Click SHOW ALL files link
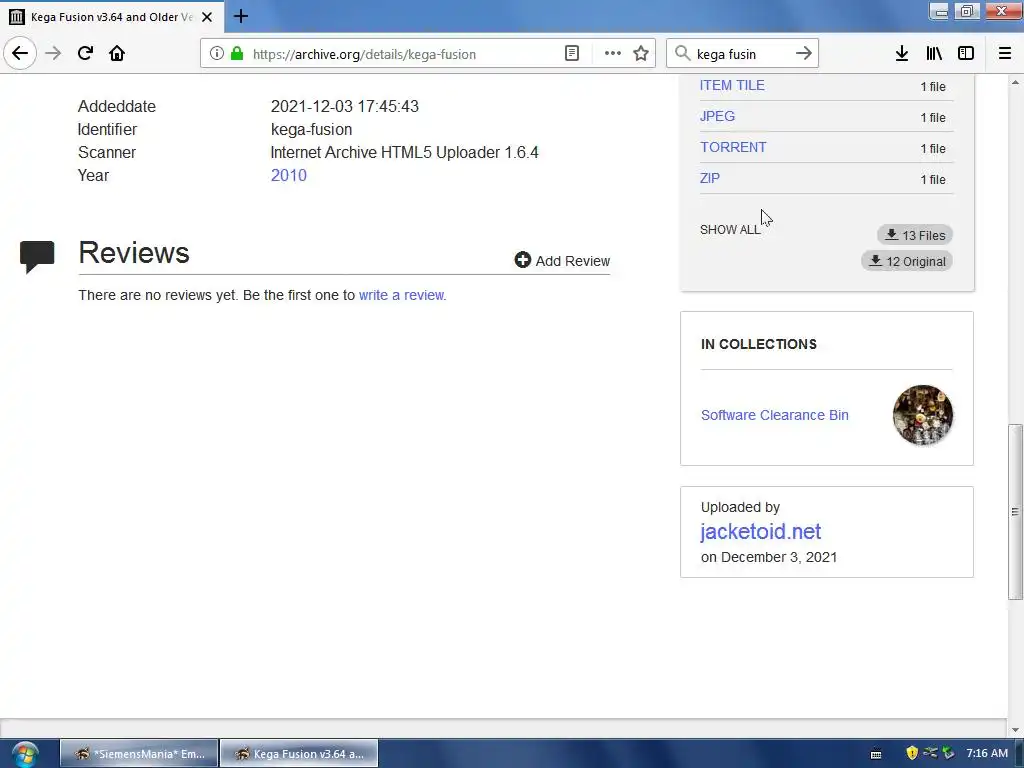The height and width of the screenshot is (768, 1024). pyautogui.click(x=730, y=230)
